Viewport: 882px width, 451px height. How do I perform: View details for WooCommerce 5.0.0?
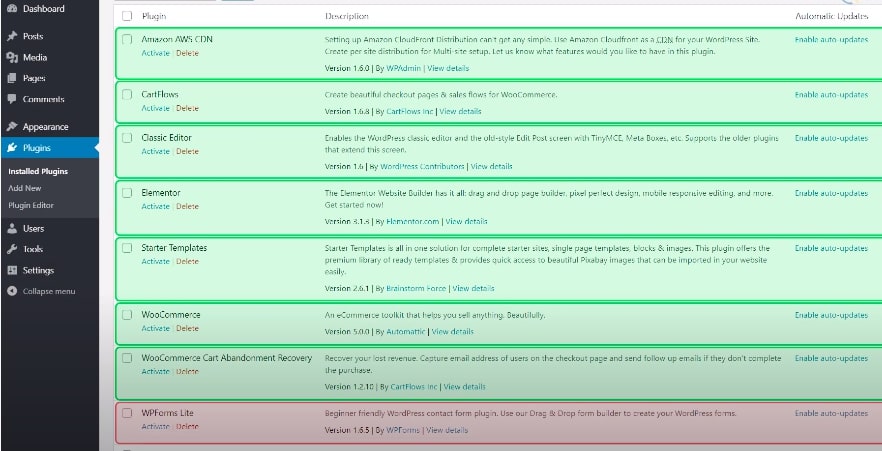tap(452, 332)
